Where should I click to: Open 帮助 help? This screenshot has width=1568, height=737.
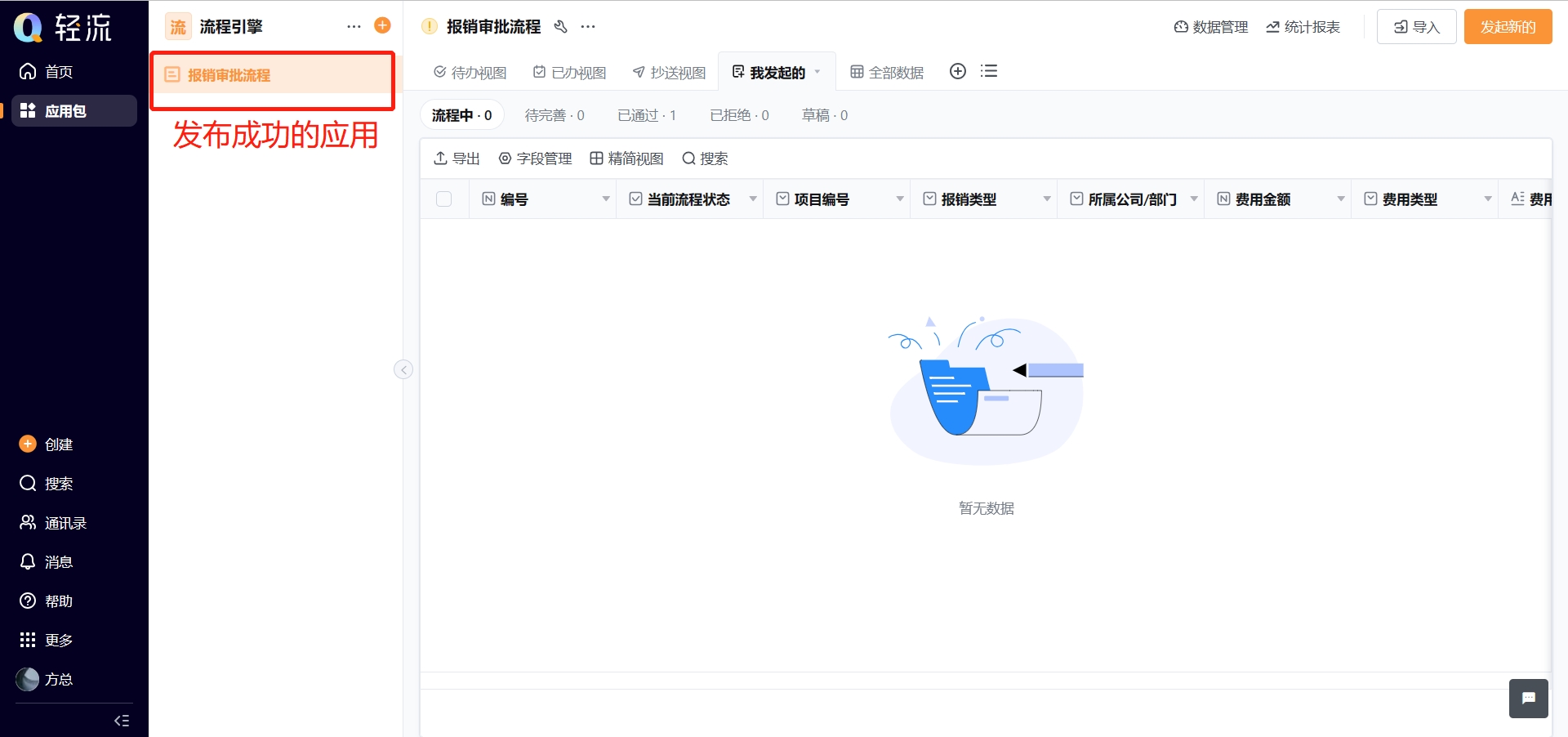pyautogui.click(x=47, y=601)
